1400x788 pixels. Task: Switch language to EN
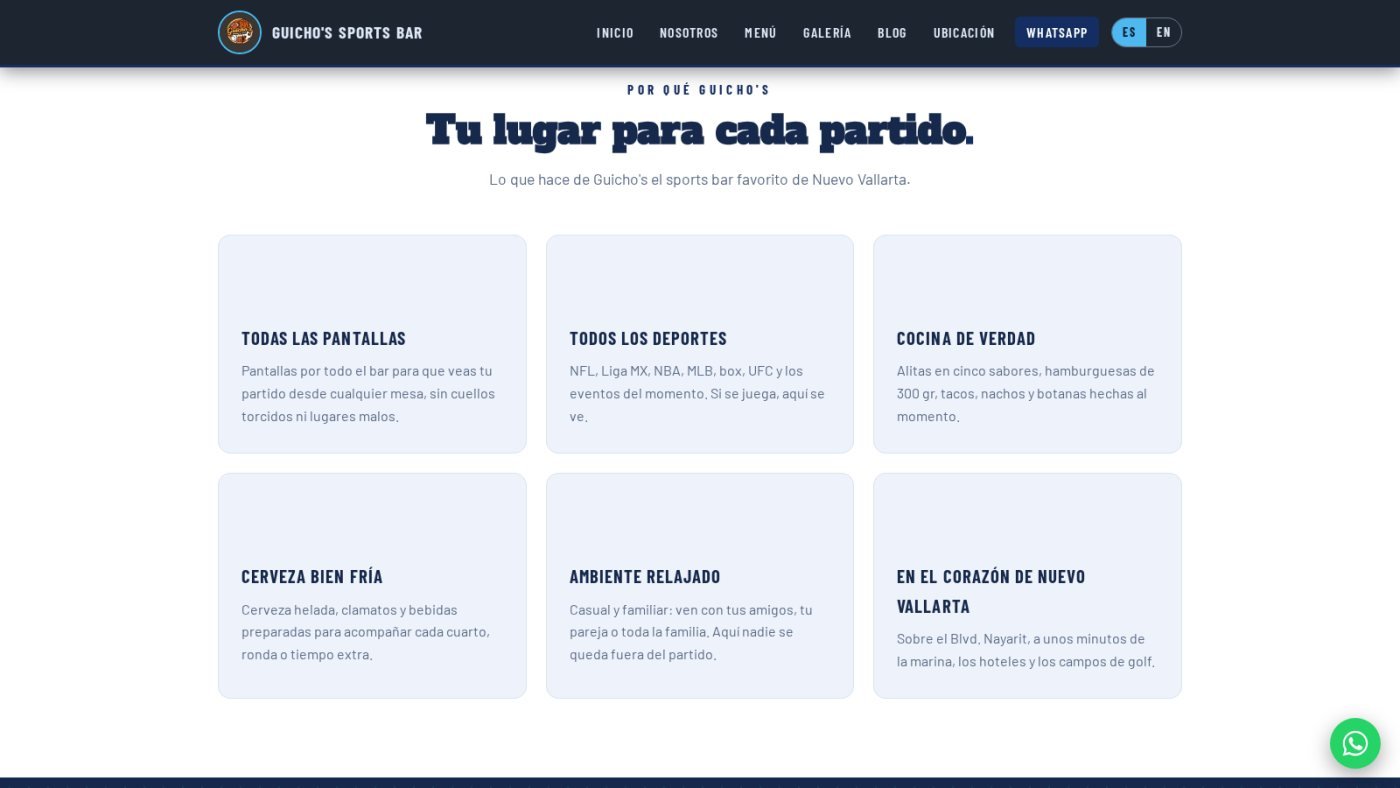point(1164,32)
